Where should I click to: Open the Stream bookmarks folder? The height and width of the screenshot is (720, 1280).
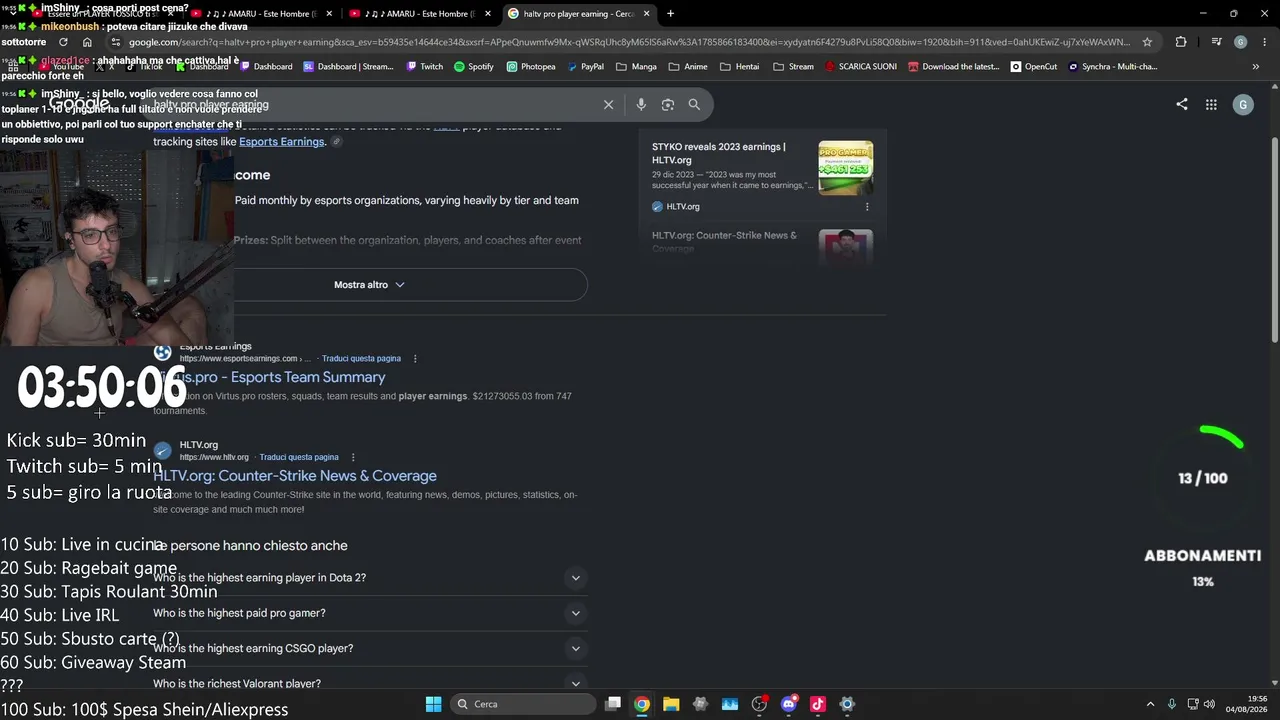point(793,67)
